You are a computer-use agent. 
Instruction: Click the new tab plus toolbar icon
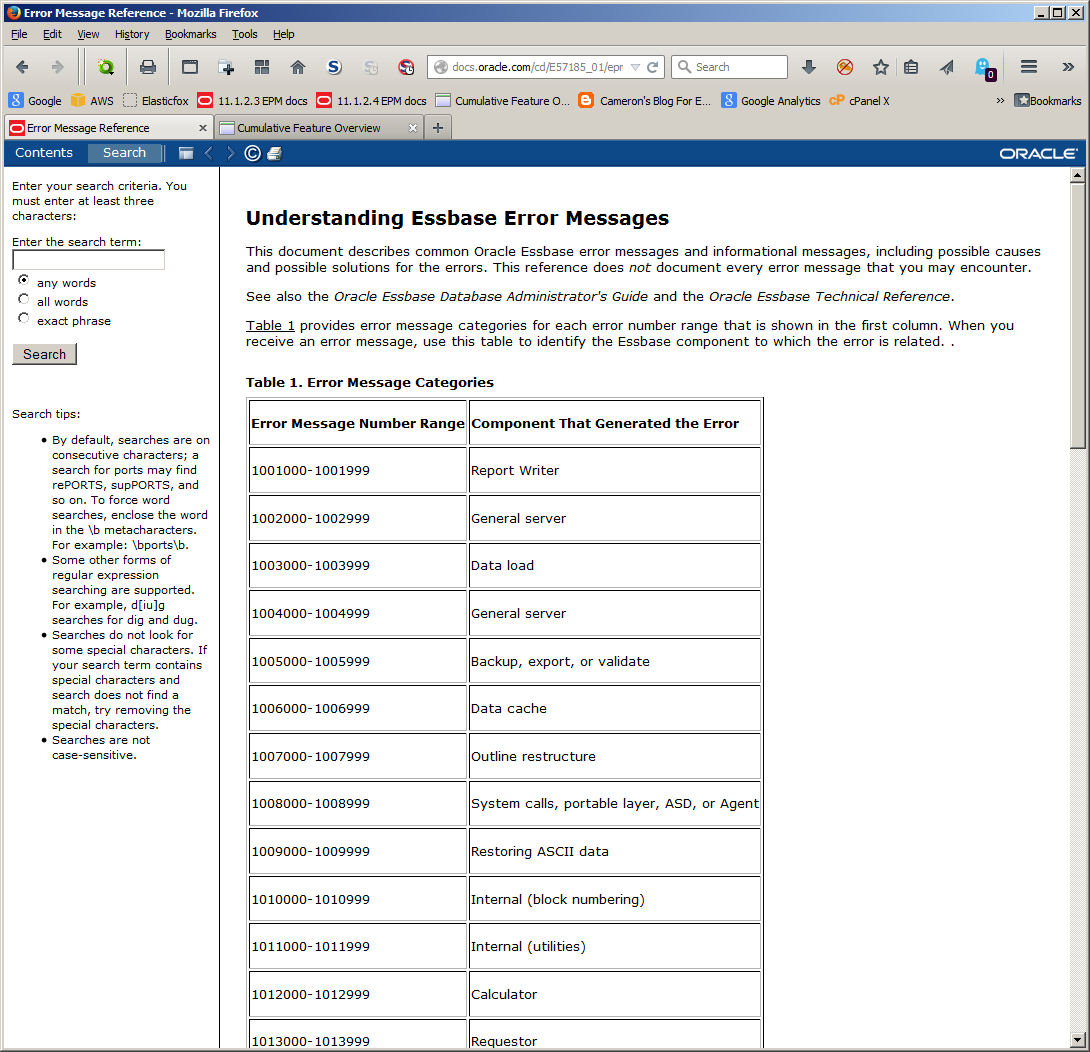[226, 67]
